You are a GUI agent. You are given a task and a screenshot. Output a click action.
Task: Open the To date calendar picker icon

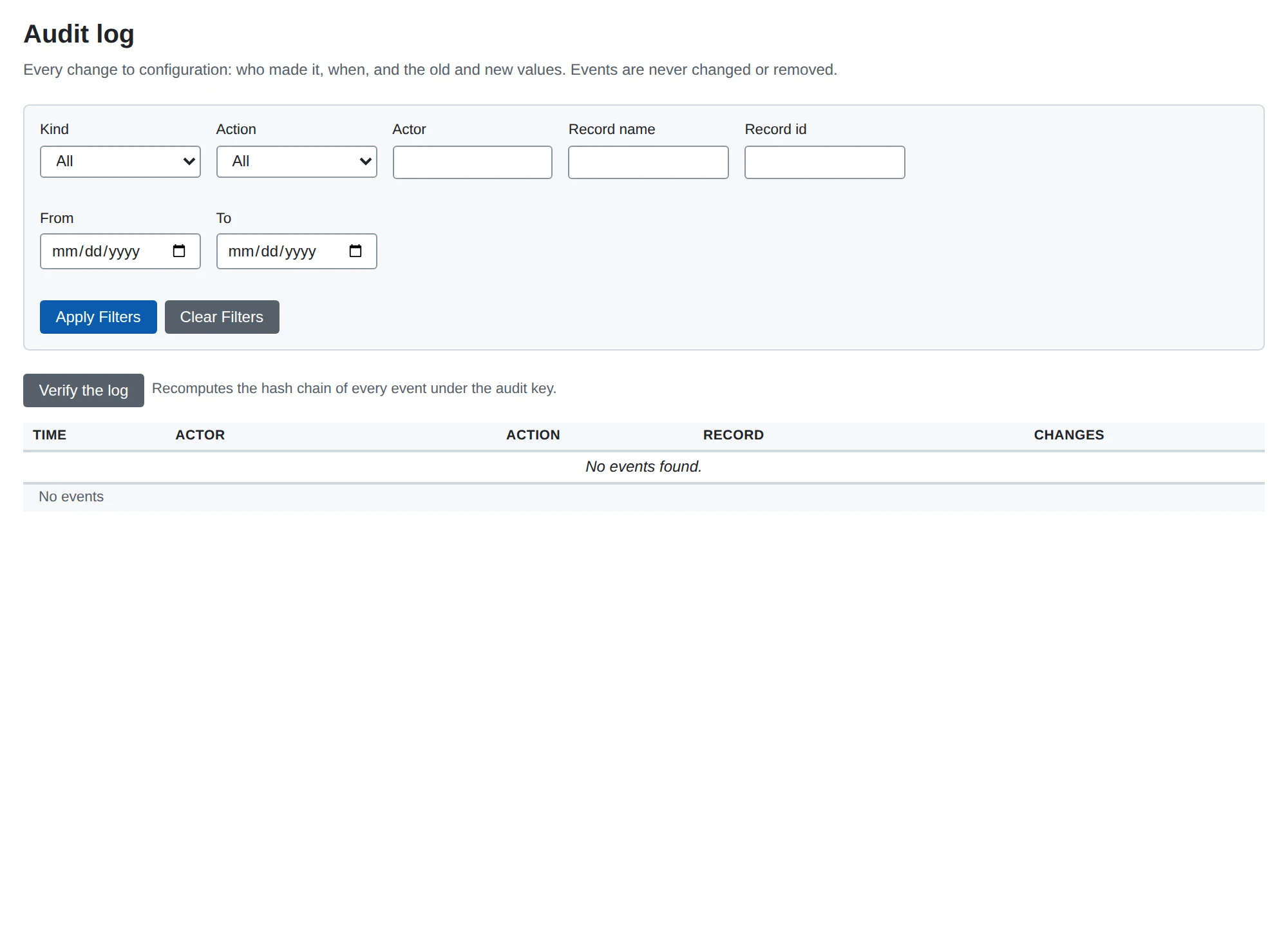tap(355, 251)
